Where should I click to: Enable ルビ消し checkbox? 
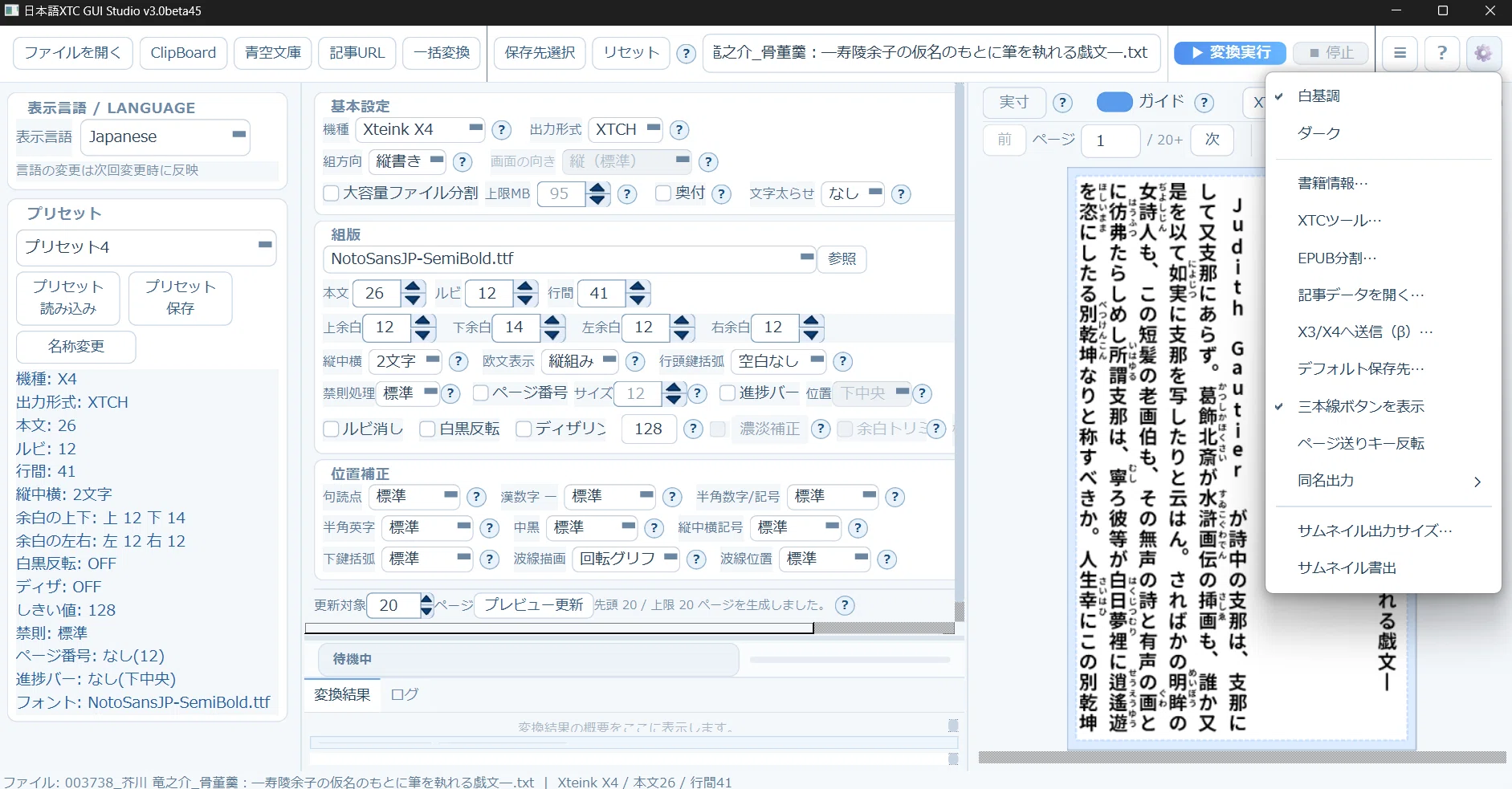click(331, 429)
